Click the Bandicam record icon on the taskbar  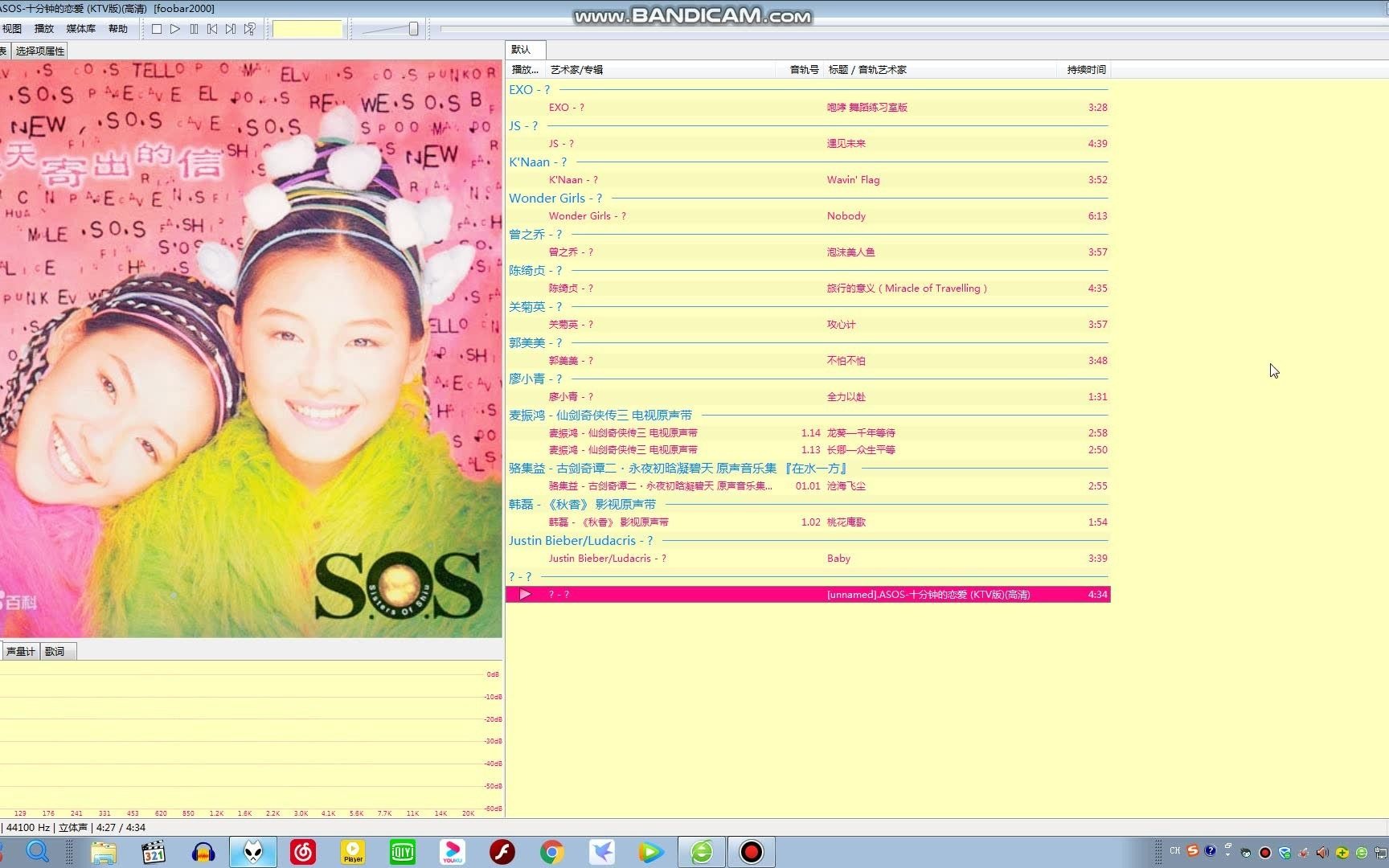(x=752, y=852)
